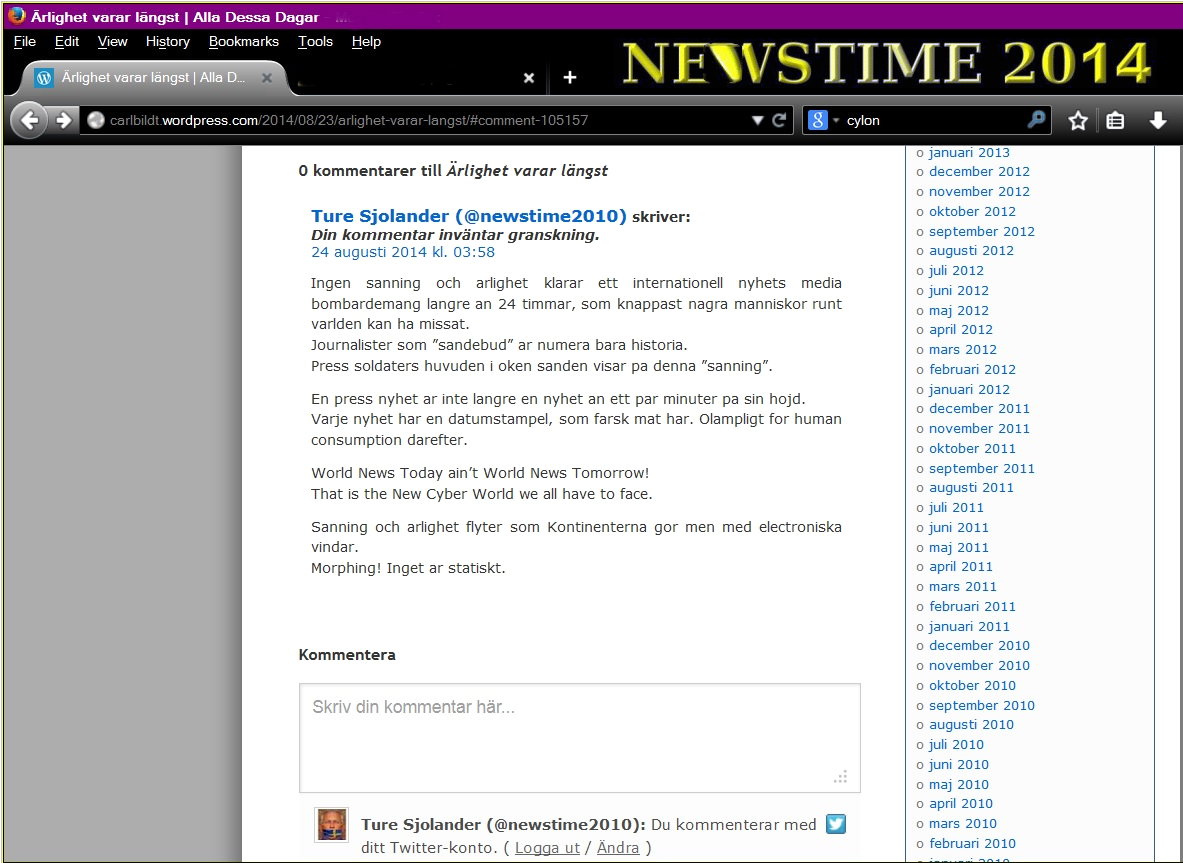Click the Logga ut link

pos(547,848)
